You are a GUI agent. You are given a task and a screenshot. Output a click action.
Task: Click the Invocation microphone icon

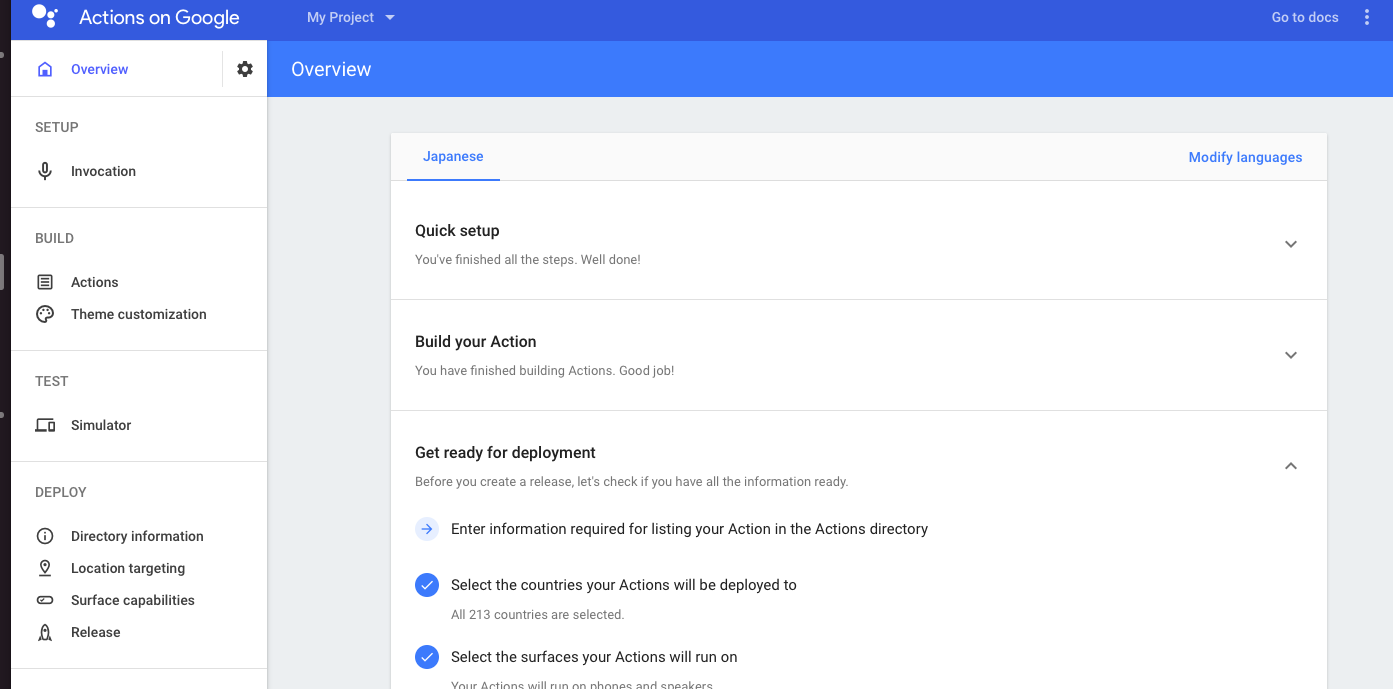(45, 171)
